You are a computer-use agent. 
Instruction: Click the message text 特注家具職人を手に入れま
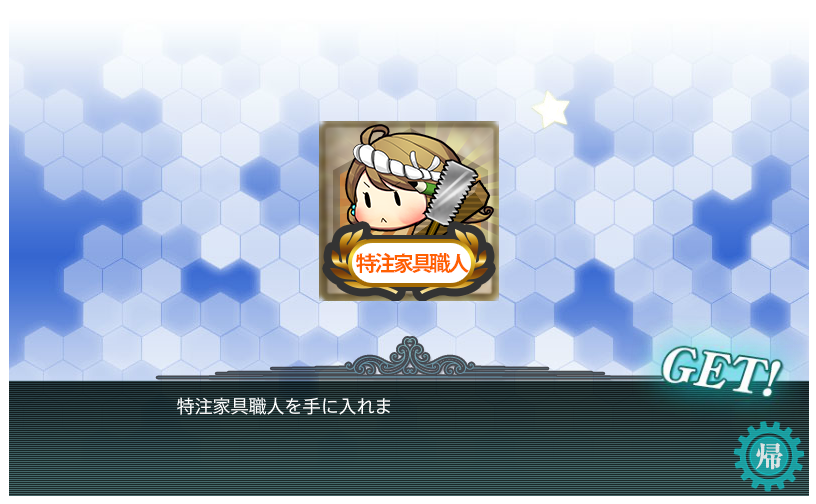(x=284, y=407)
